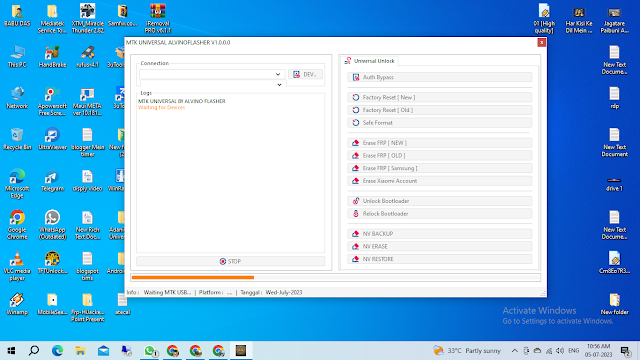Click the 33°C Partly sunny weather widget
The height and width of the screenshot is (360, 640).
coord(467,351)
